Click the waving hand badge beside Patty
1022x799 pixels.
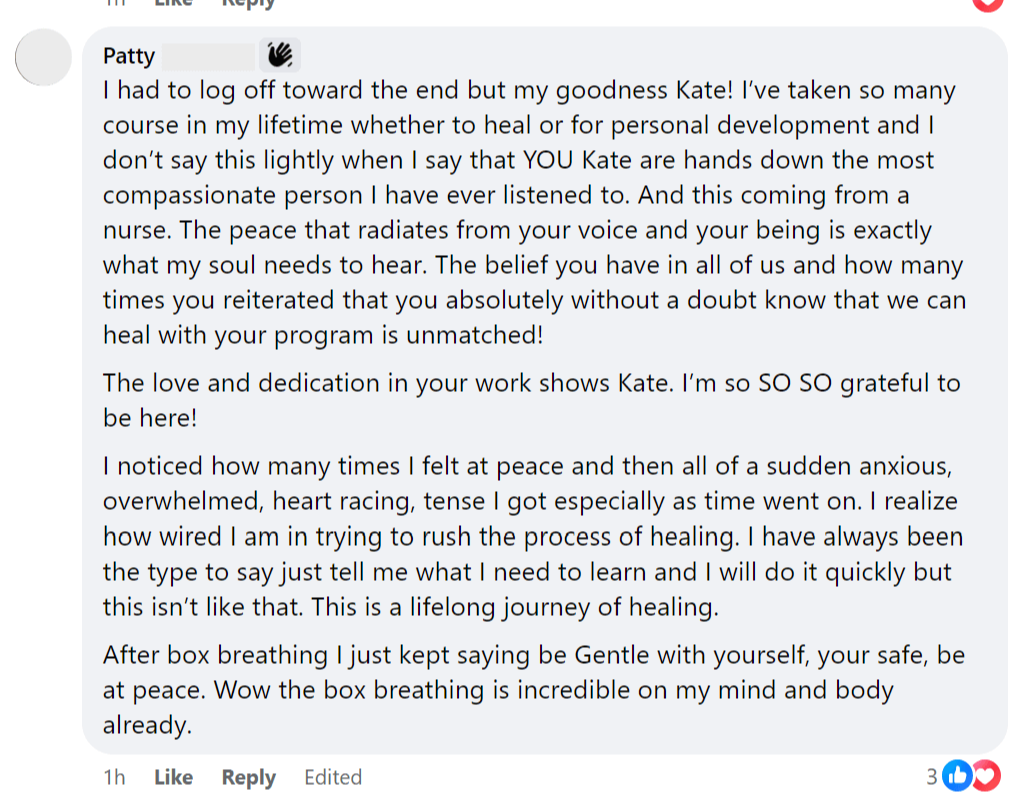tap(280, 54)
